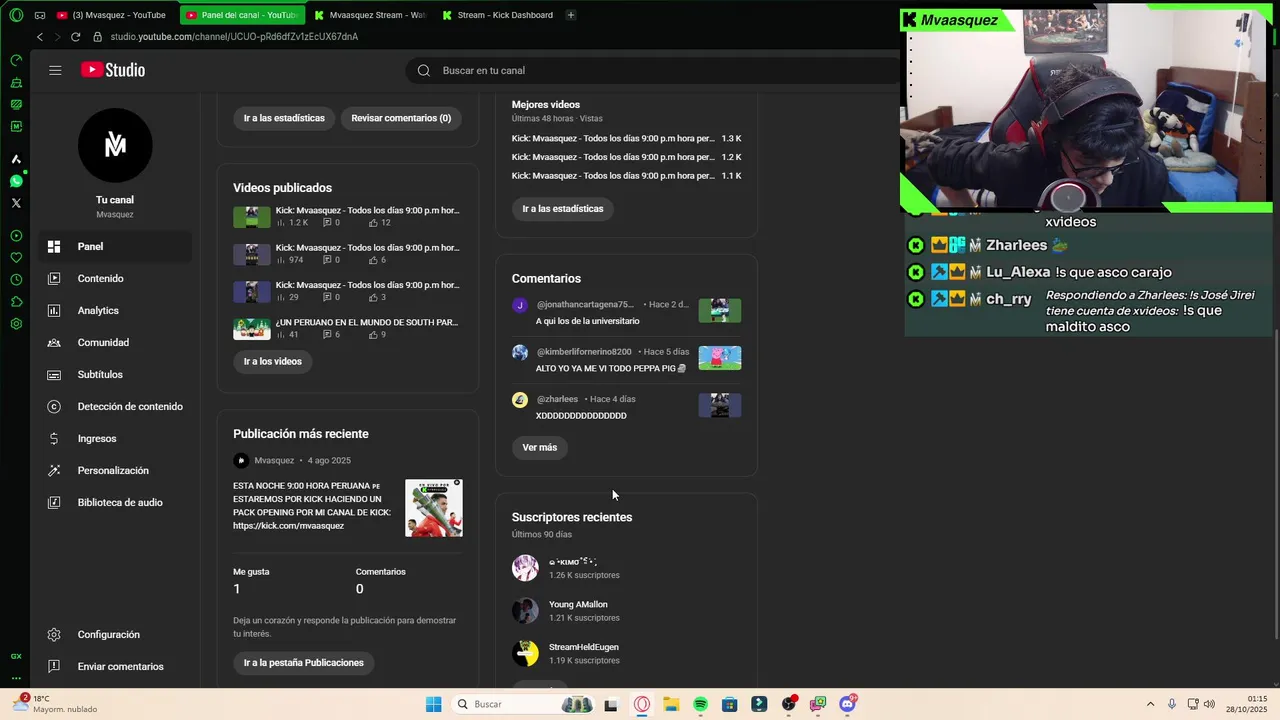Click the YouTube Studio logo

[113, 70]
